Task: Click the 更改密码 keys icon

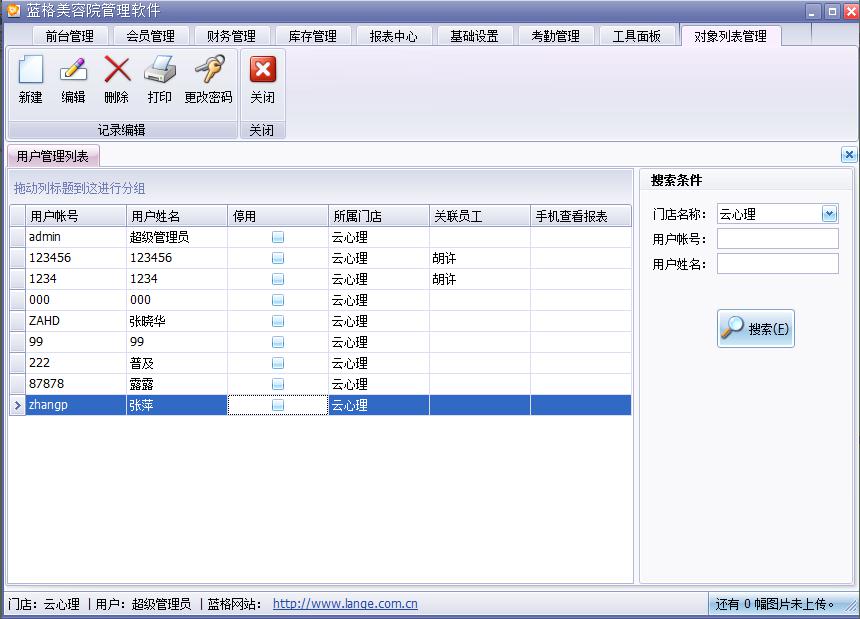Action: [x=209, y=69]
